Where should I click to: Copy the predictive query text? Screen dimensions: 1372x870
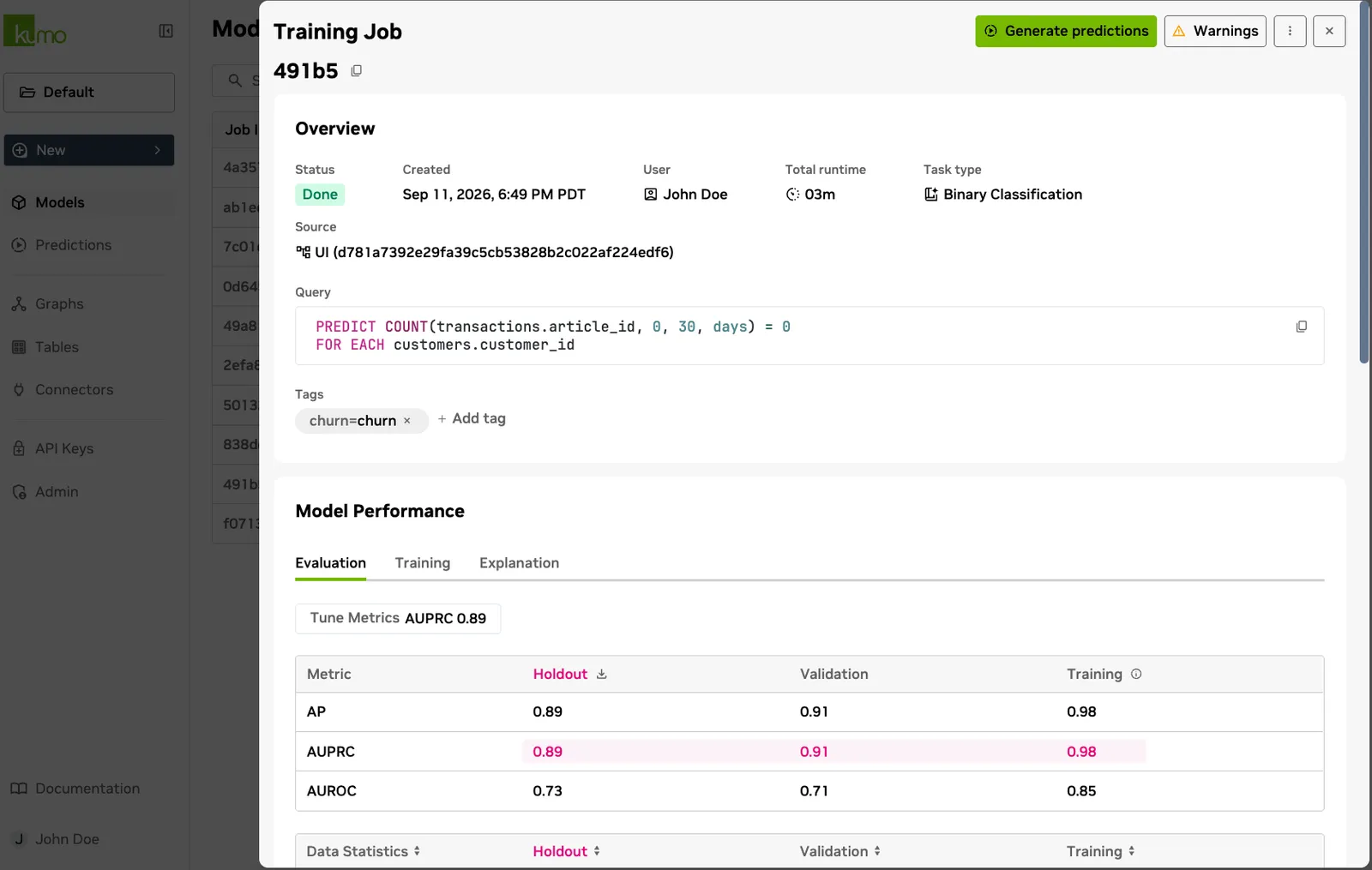coord(1301,327)
